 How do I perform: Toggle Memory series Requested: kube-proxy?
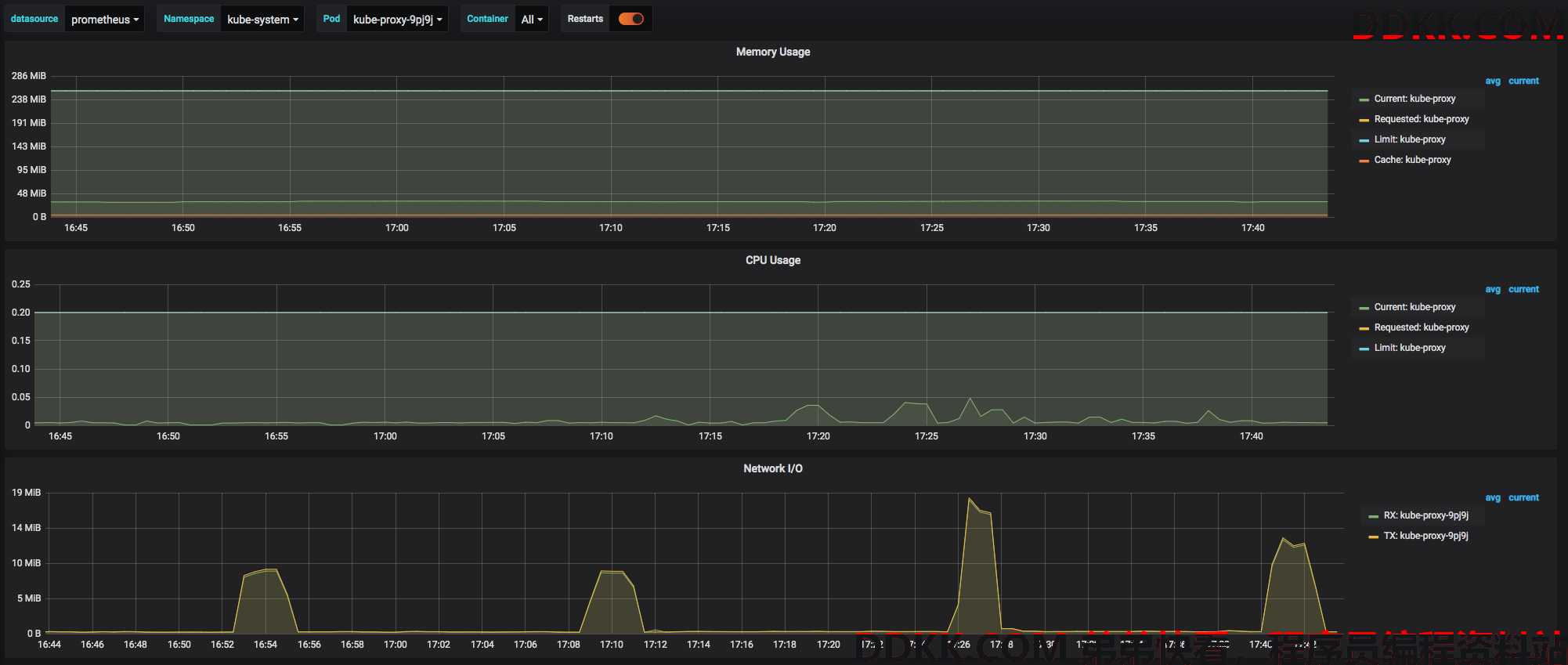click(1422, 119)
